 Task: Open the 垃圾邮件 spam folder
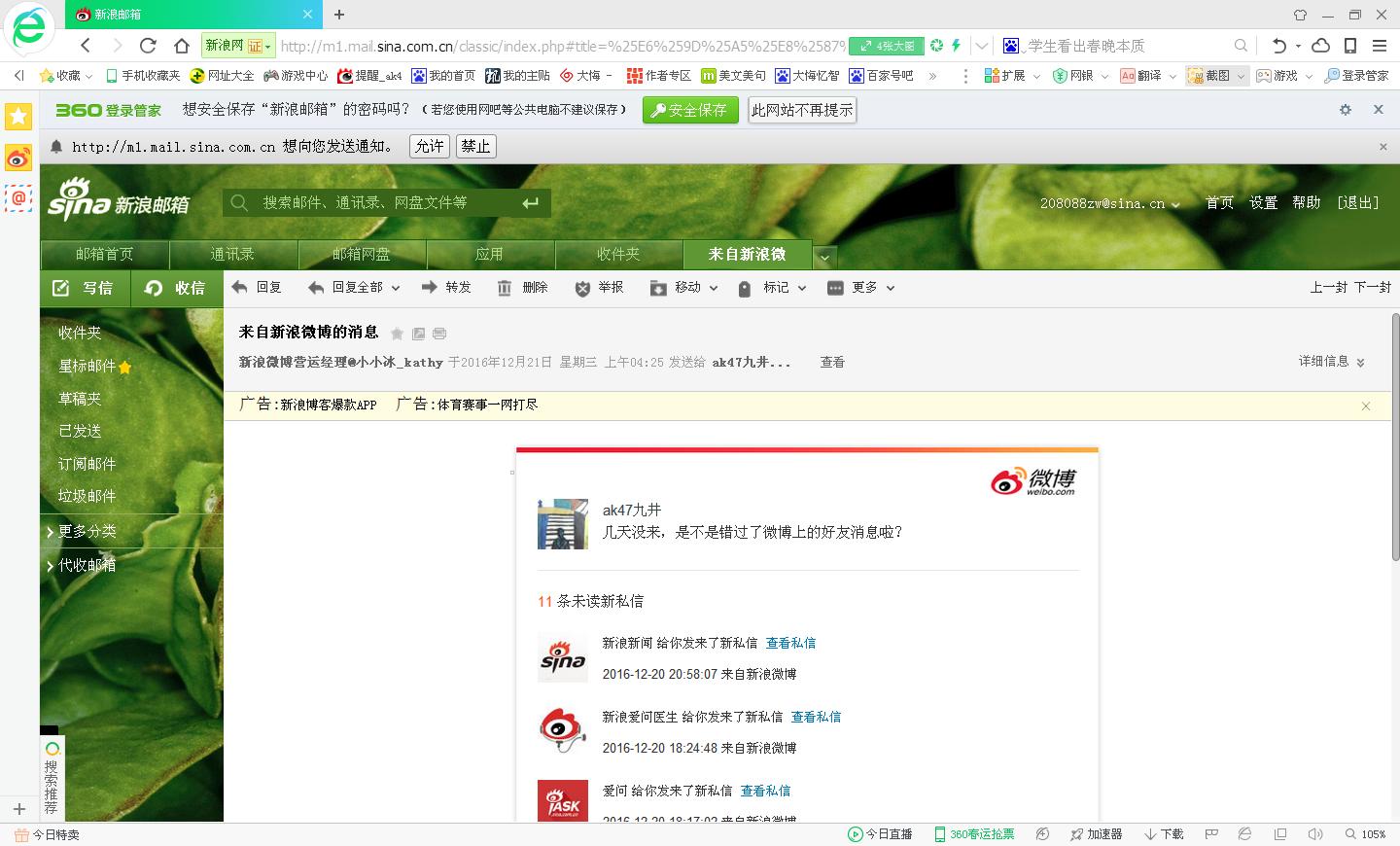coord(87,496)
